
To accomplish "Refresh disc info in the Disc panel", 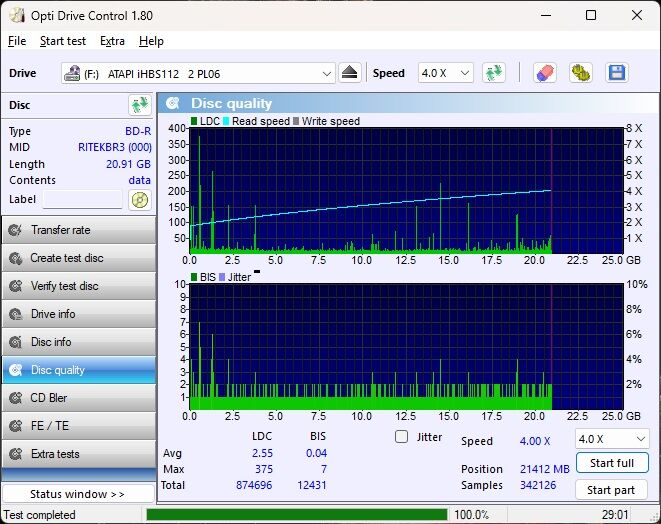I will pos(140,105).
